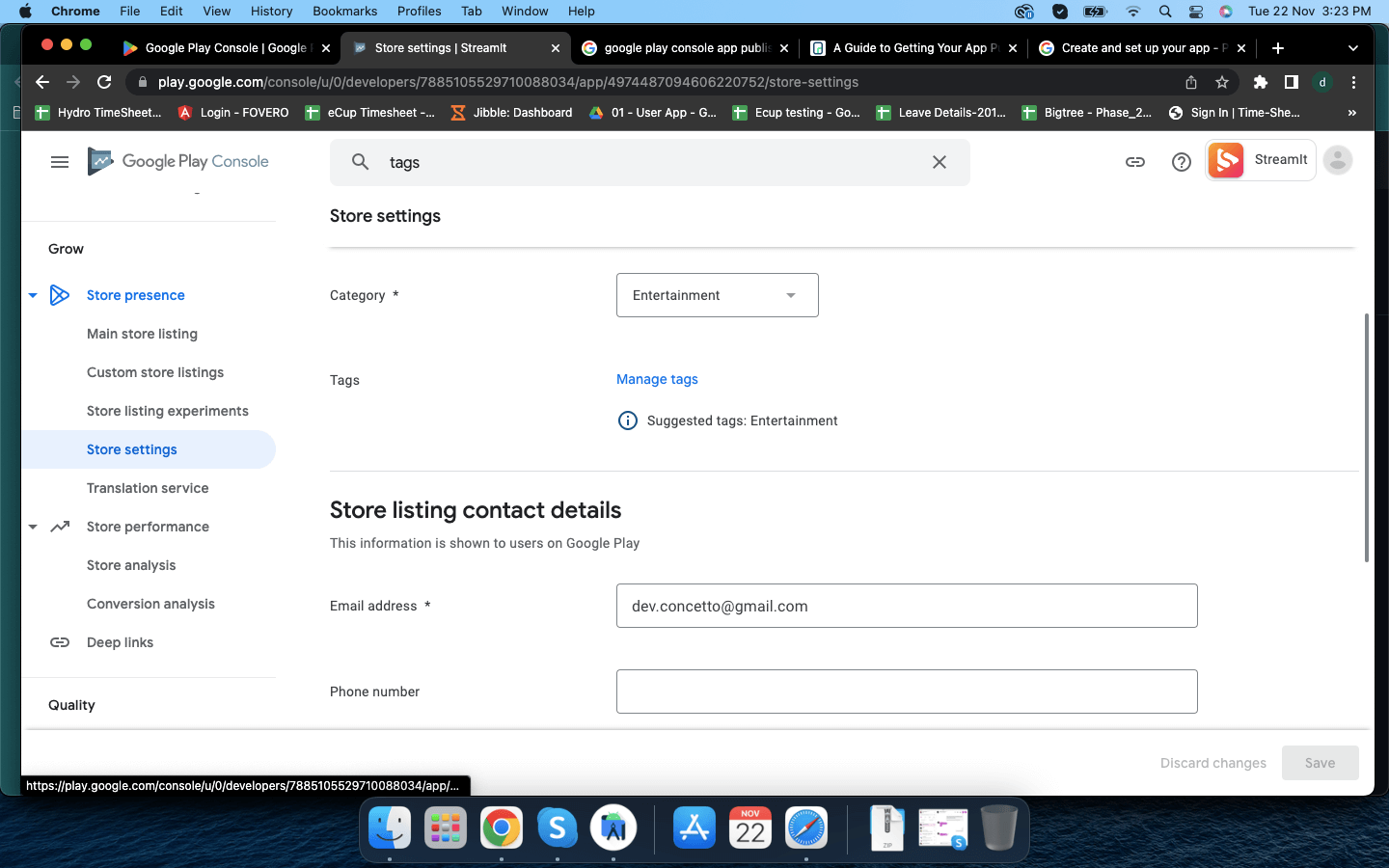Click the copy link icon in header
Screen dimensions: 1389x868
click(1135, 162)
